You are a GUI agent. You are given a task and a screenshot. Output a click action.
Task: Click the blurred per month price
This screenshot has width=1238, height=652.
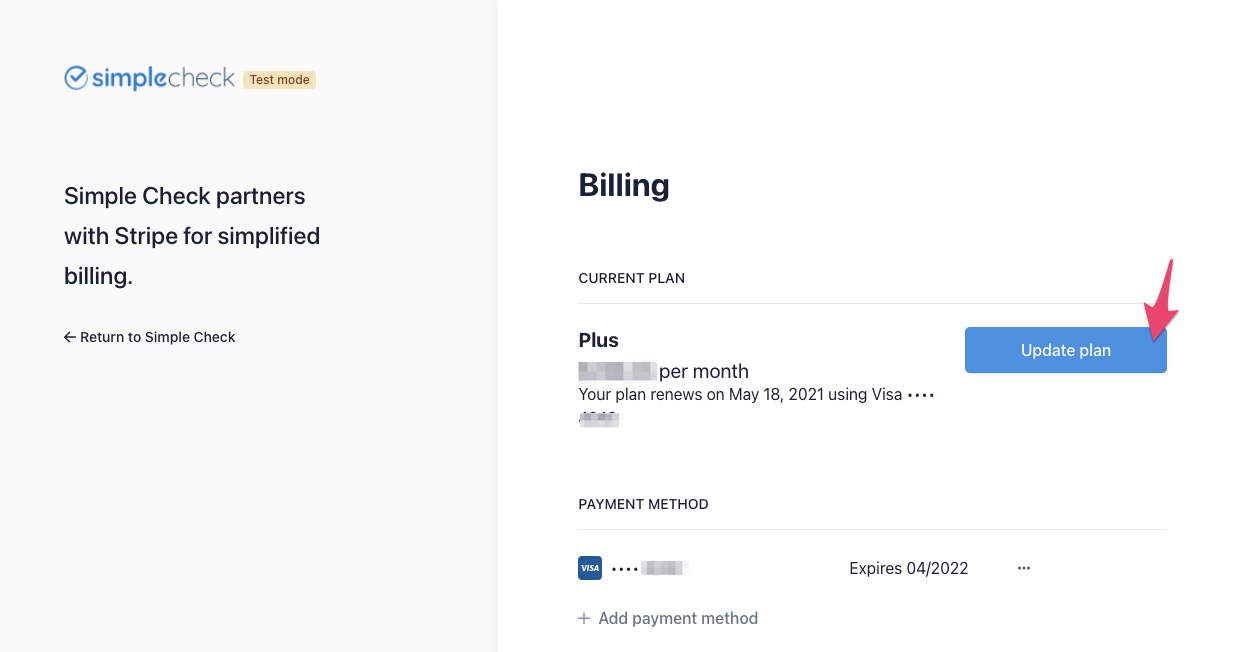click(617, 372)
